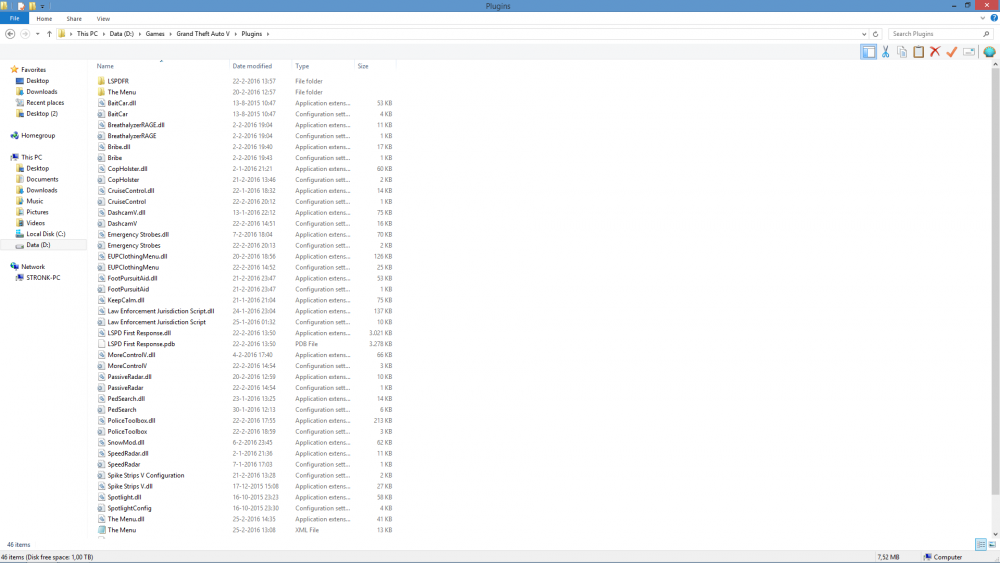Viewport: 1000px width, 563px height.
Task: Click the Forward navigation arrow
Action: pyautogui.click(x=25, y=34)
